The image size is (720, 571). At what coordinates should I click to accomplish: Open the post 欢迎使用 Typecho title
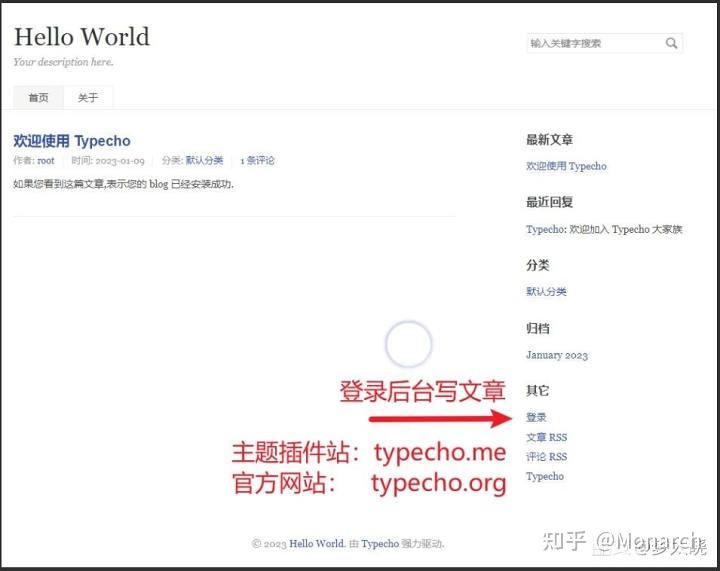point(72,141)
